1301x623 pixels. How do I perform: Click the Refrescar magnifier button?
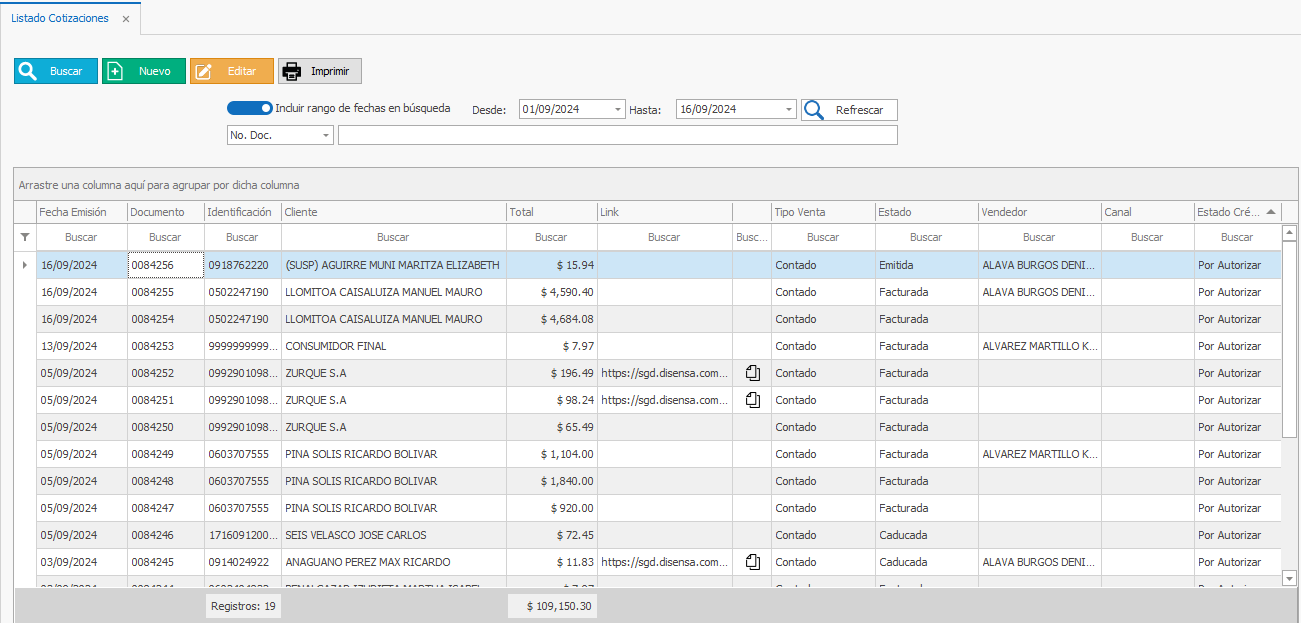849,110
